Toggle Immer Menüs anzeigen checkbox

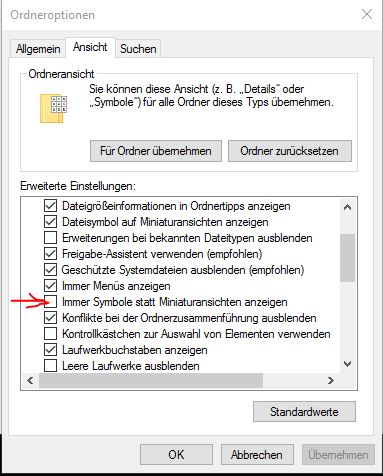[50, 286]
